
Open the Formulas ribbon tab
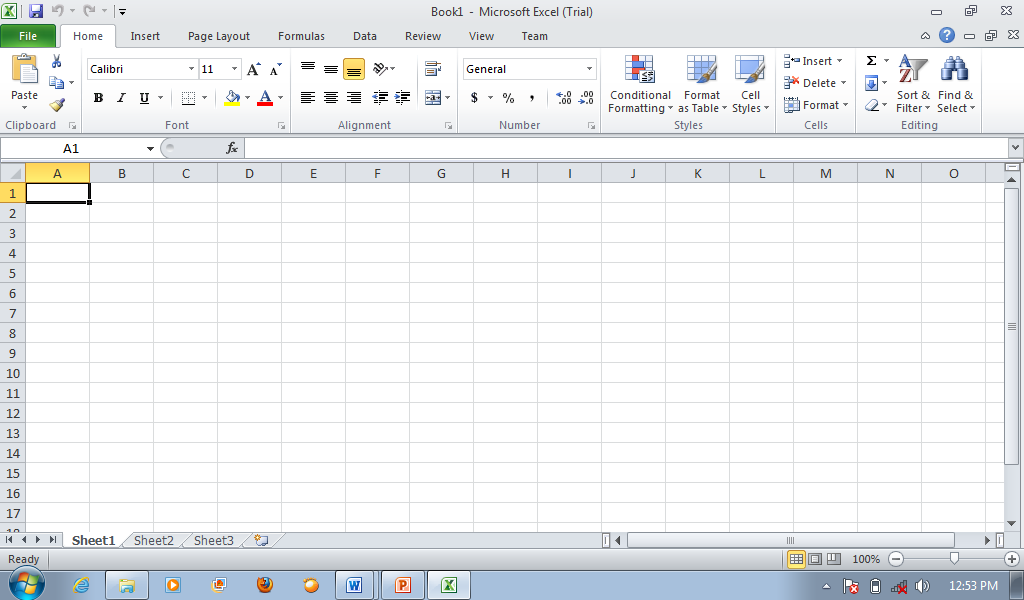coord(301,36)
